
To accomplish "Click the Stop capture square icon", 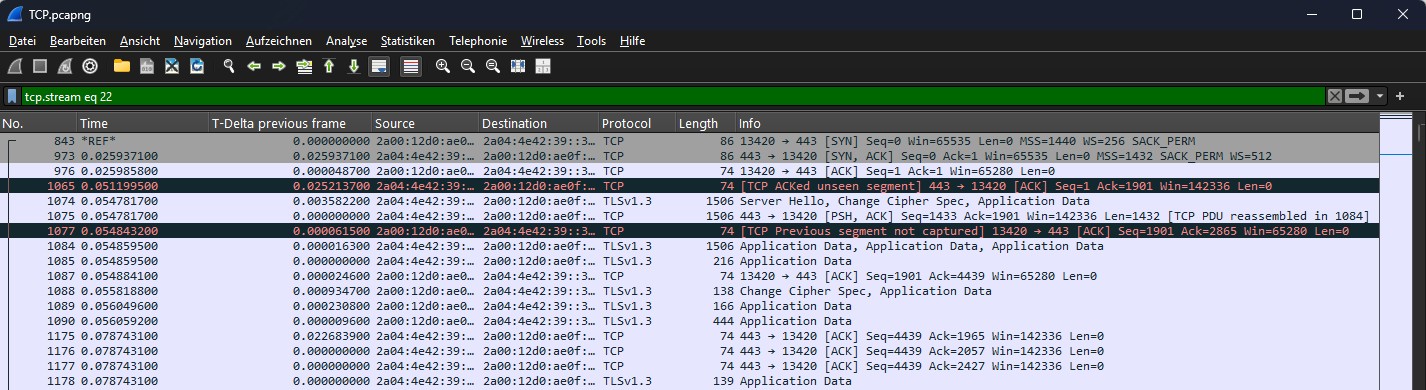I will (40, 66).
